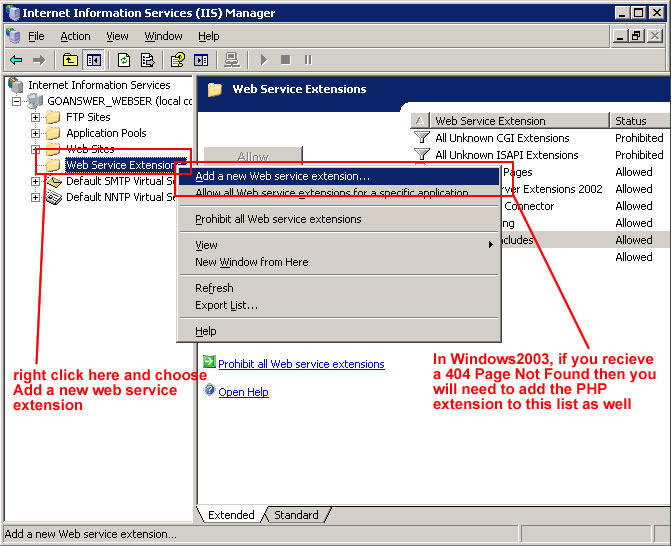Expand Default NNTP Virtual Server node
The image size is (671, 546).
pyautogui.click(x=36, y=197)
